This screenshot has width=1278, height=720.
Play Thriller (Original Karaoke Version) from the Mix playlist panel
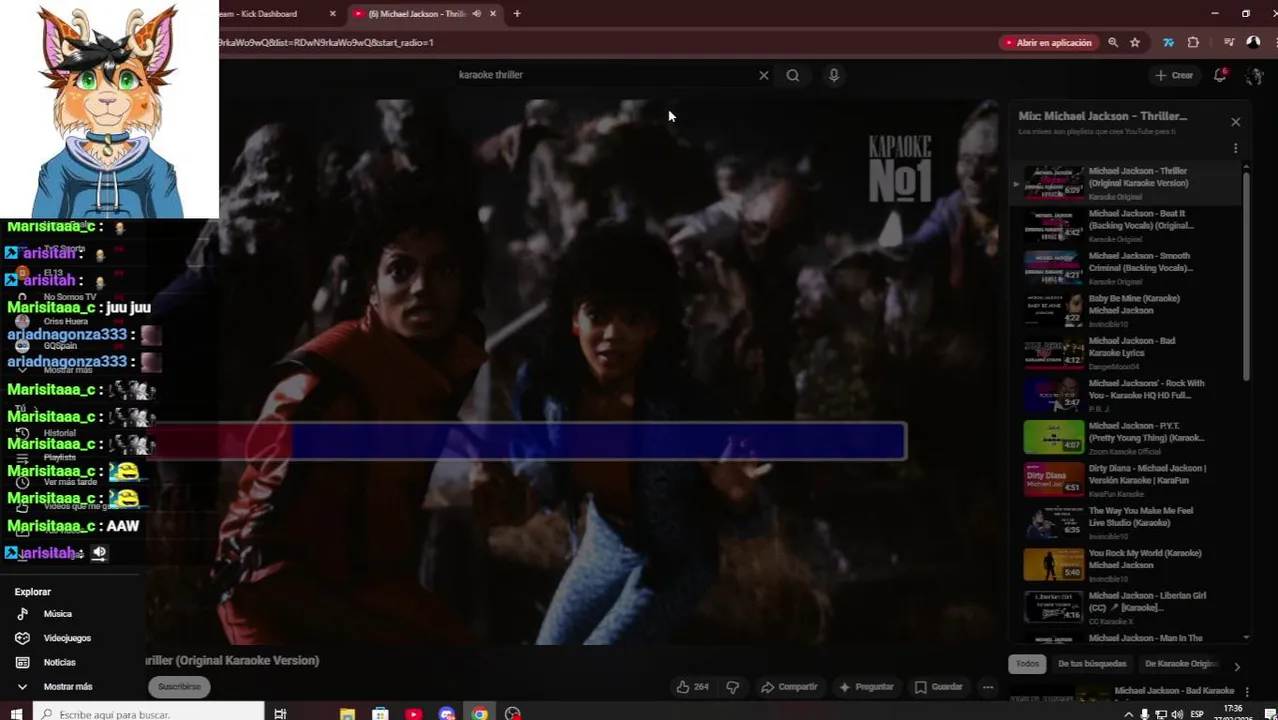coord(1125,183)
